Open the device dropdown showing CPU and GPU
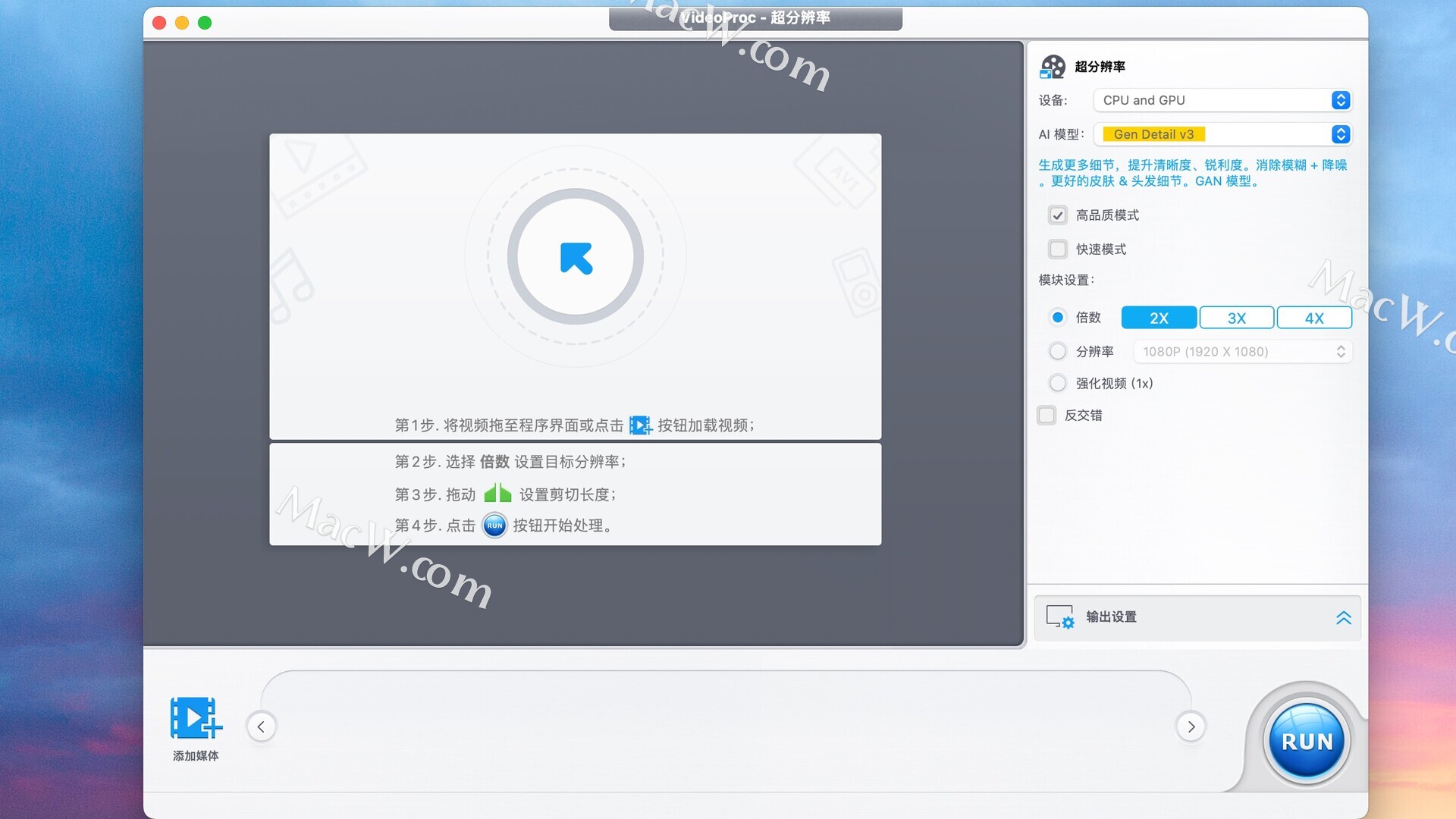This screenshot has height=819, width=1456. coord(1222,100)
